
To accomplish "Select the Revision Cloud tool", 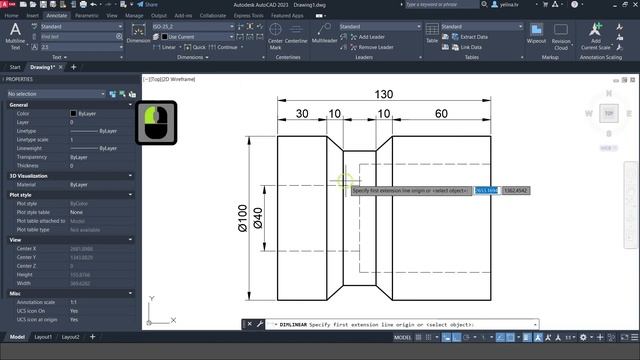I will tap(561, 37).
